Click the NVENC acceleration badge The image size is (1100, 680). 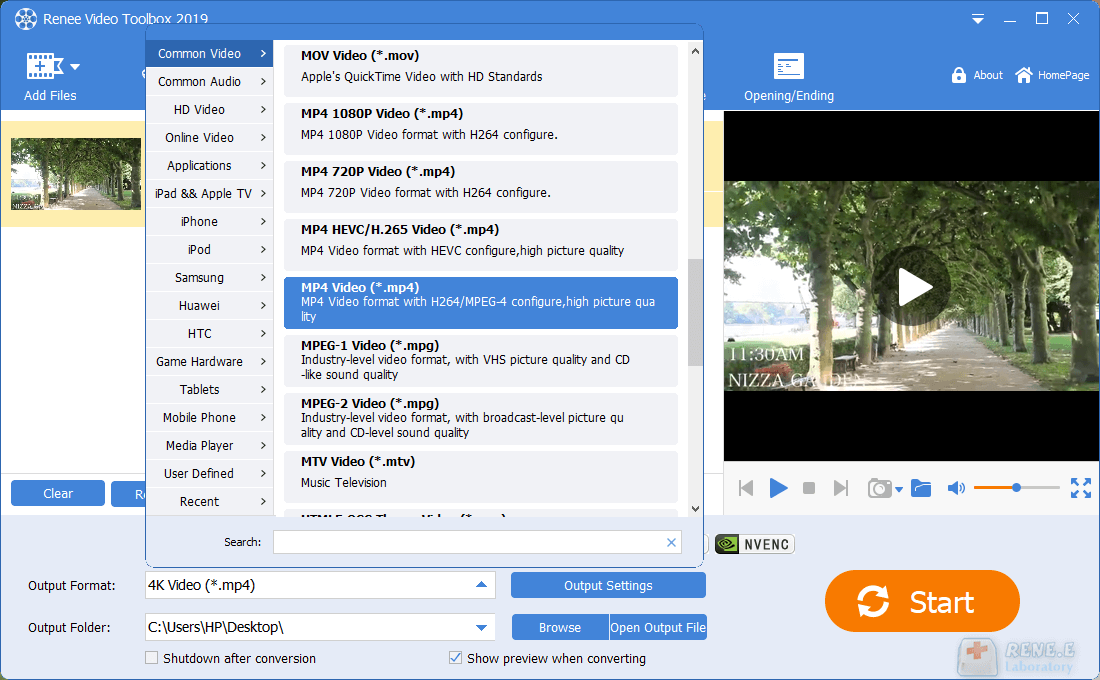point(755,545)
